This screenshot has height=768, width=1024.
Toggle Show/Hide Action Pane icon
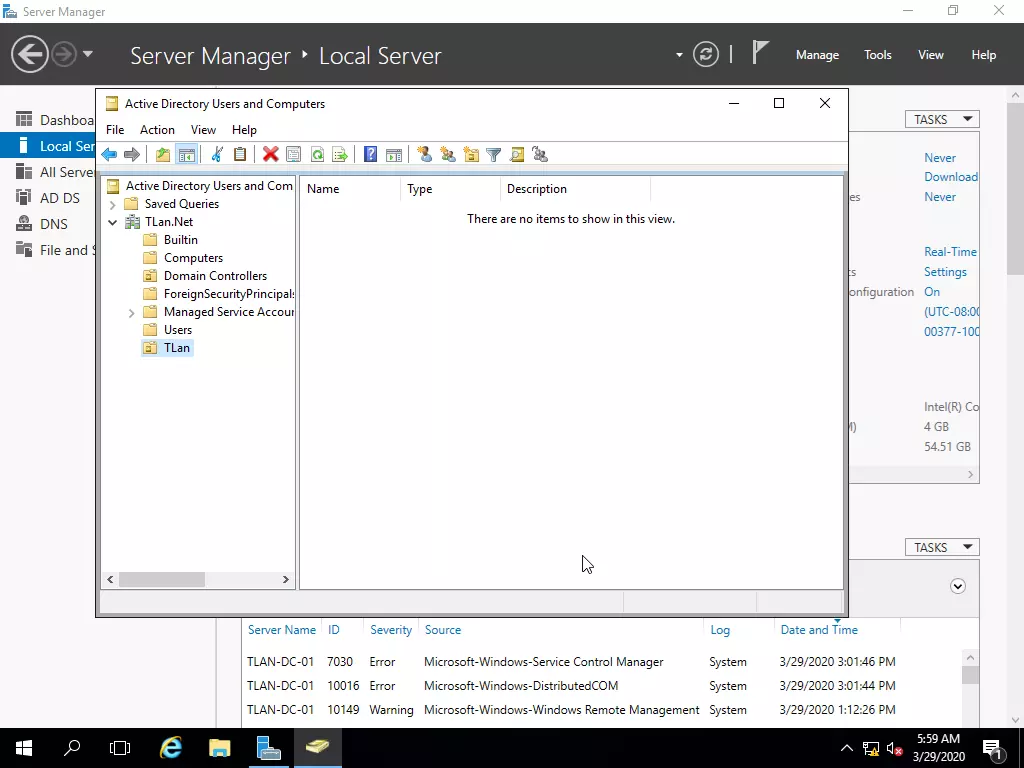394,155
